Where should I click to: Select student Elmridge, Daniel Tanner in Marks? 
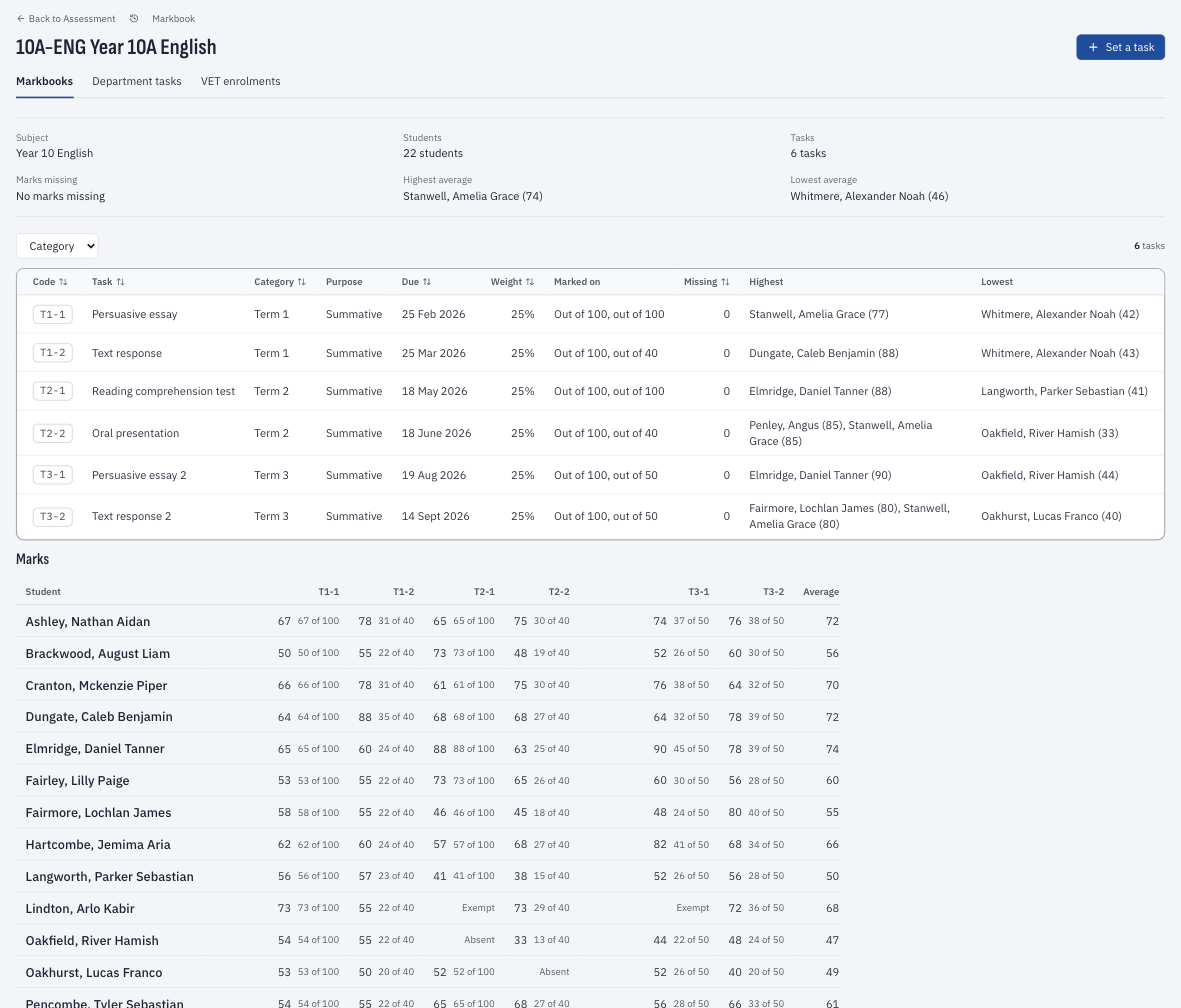tap(95, 749)
